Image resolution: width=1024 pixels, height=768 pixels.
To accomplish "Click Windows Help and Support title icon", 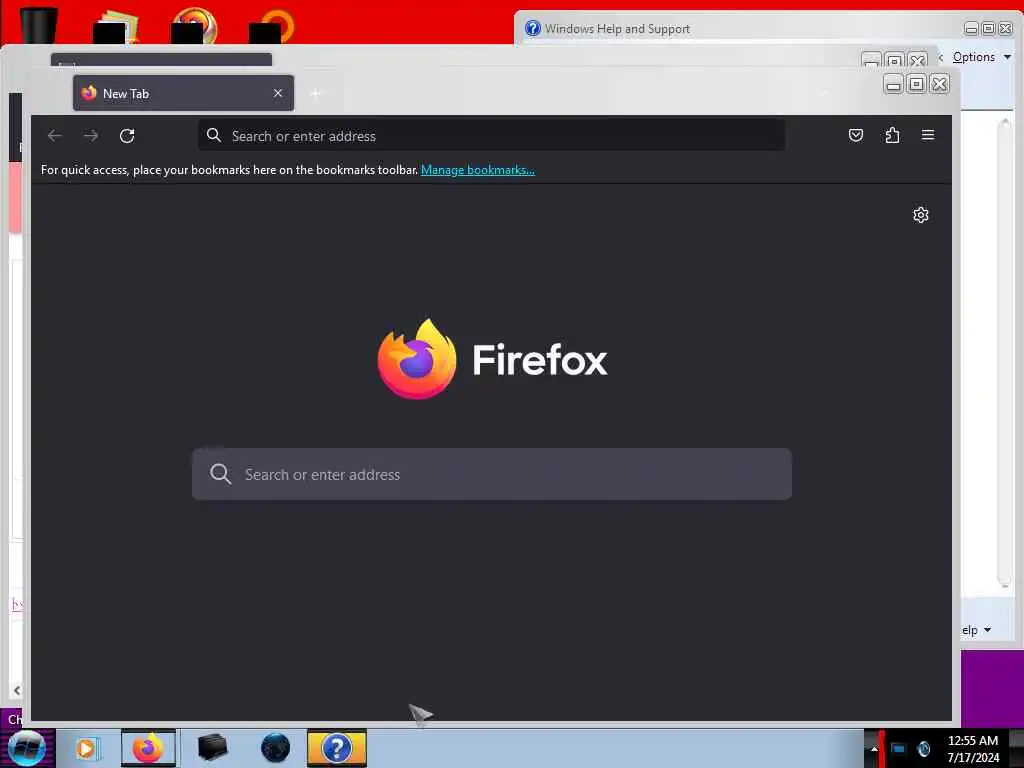I will pyautogui.click(x=533, y=28).
